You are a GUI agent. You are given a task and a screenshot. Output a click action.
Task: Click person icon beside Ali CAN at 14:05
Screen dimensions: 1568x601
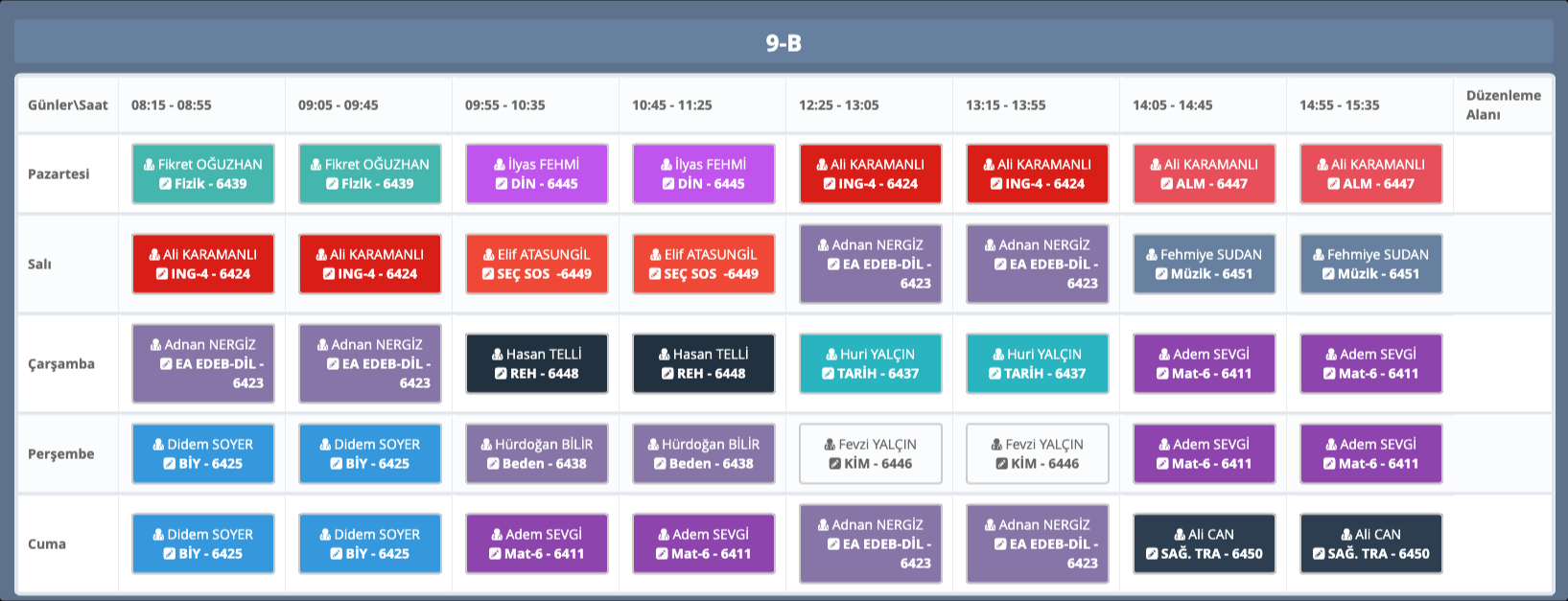(x=1181, y=535)
